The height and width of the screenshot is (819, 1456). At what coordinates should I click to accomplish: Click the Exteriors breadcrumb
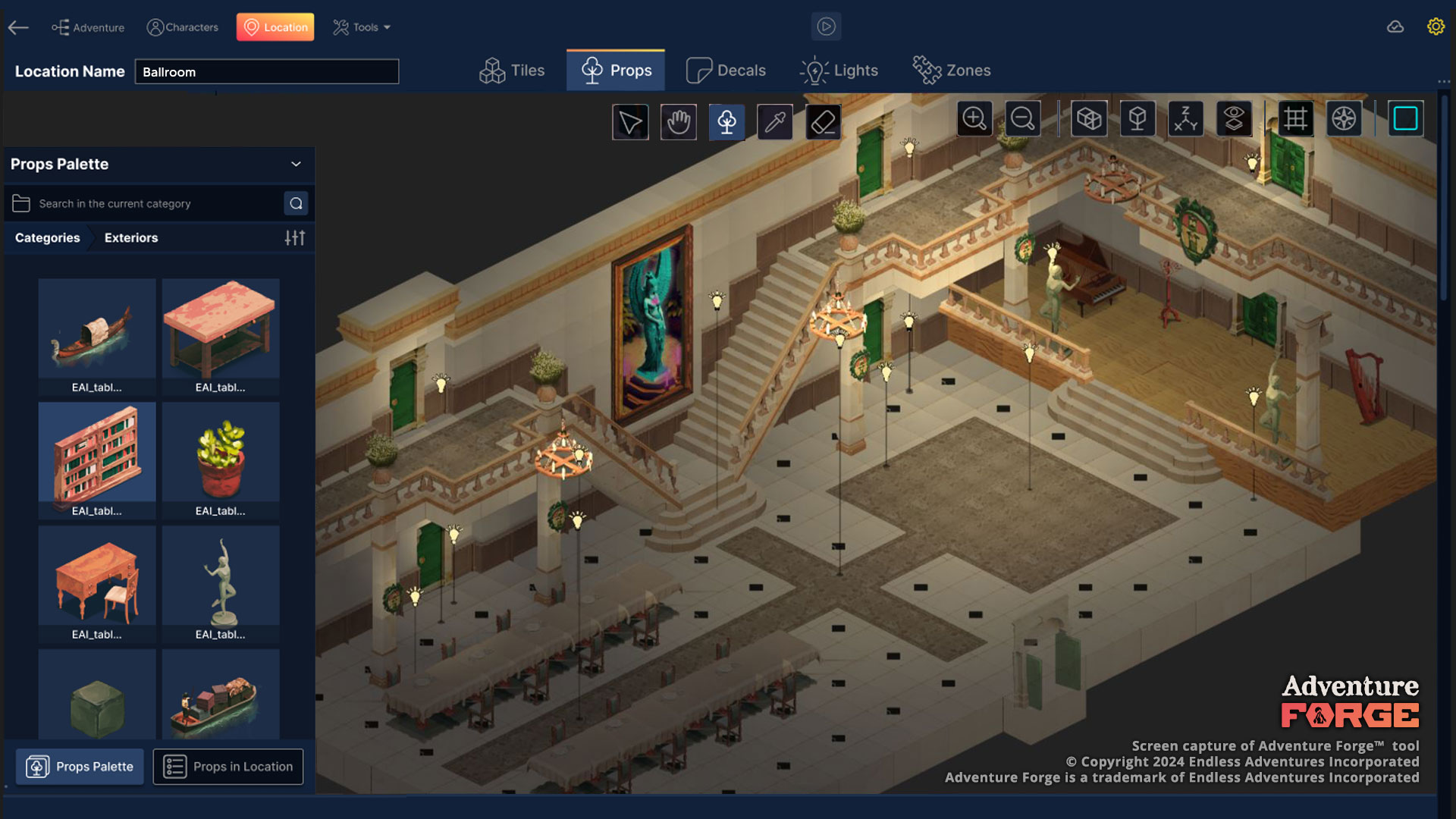point(131,237)
